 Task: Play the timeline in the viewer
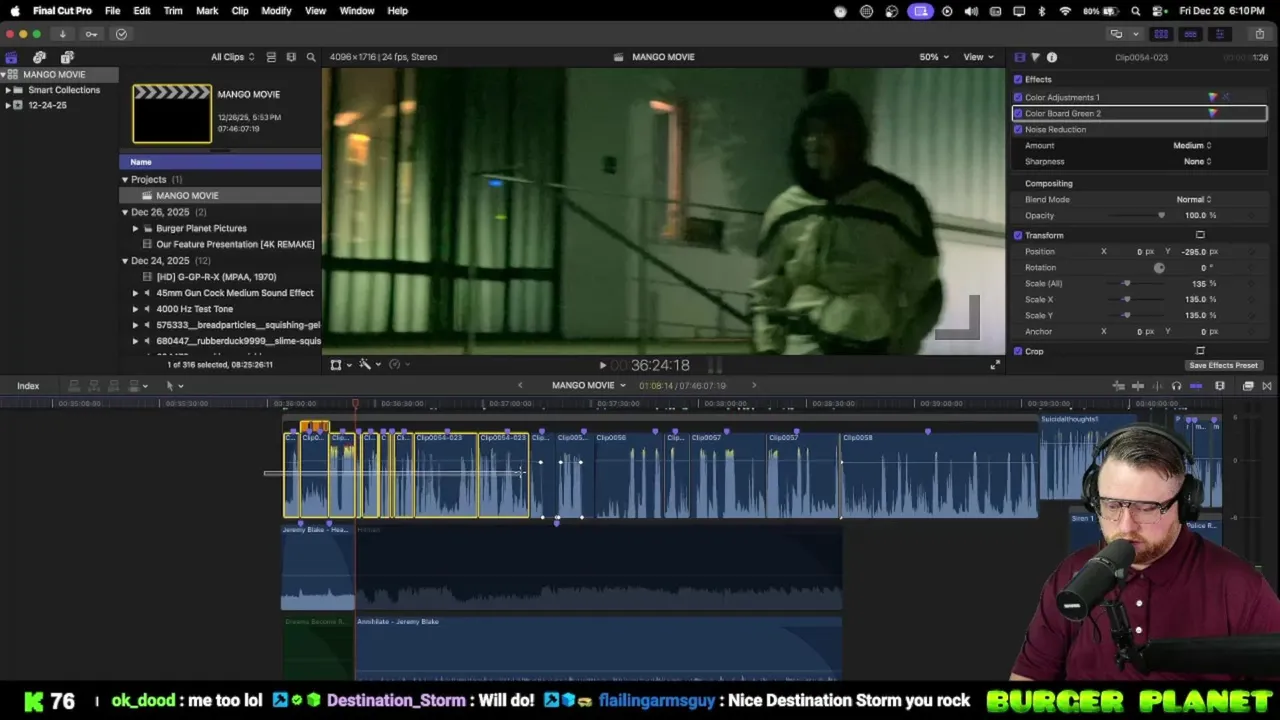[x=602, y=366]
